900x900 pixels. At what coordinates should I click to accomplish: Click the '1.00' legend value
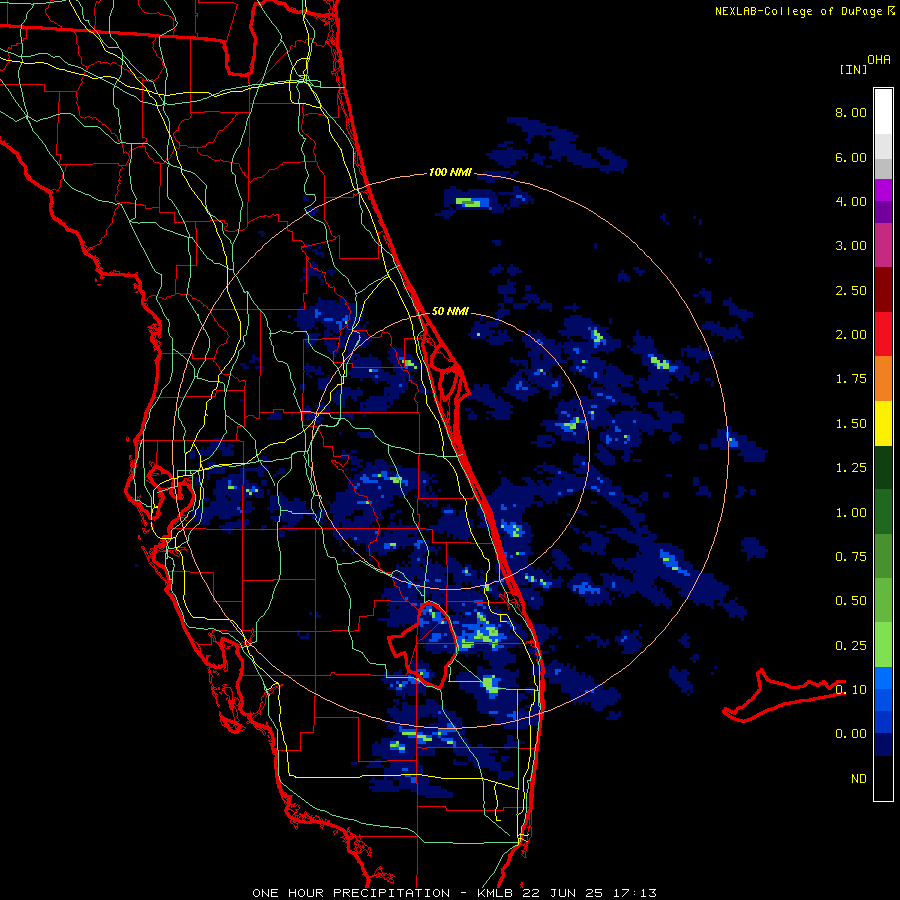pos(851,513)
